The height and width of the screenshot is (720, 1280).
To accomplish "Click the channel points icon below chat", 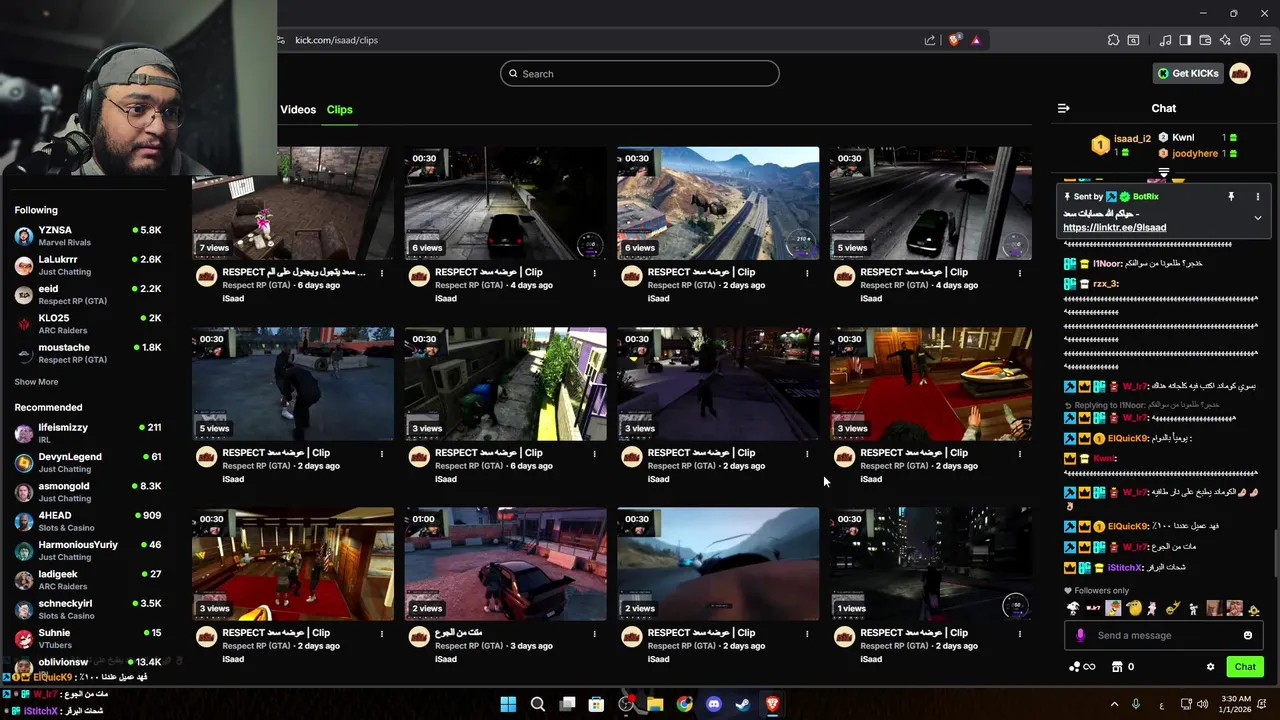I will 1081,667.
